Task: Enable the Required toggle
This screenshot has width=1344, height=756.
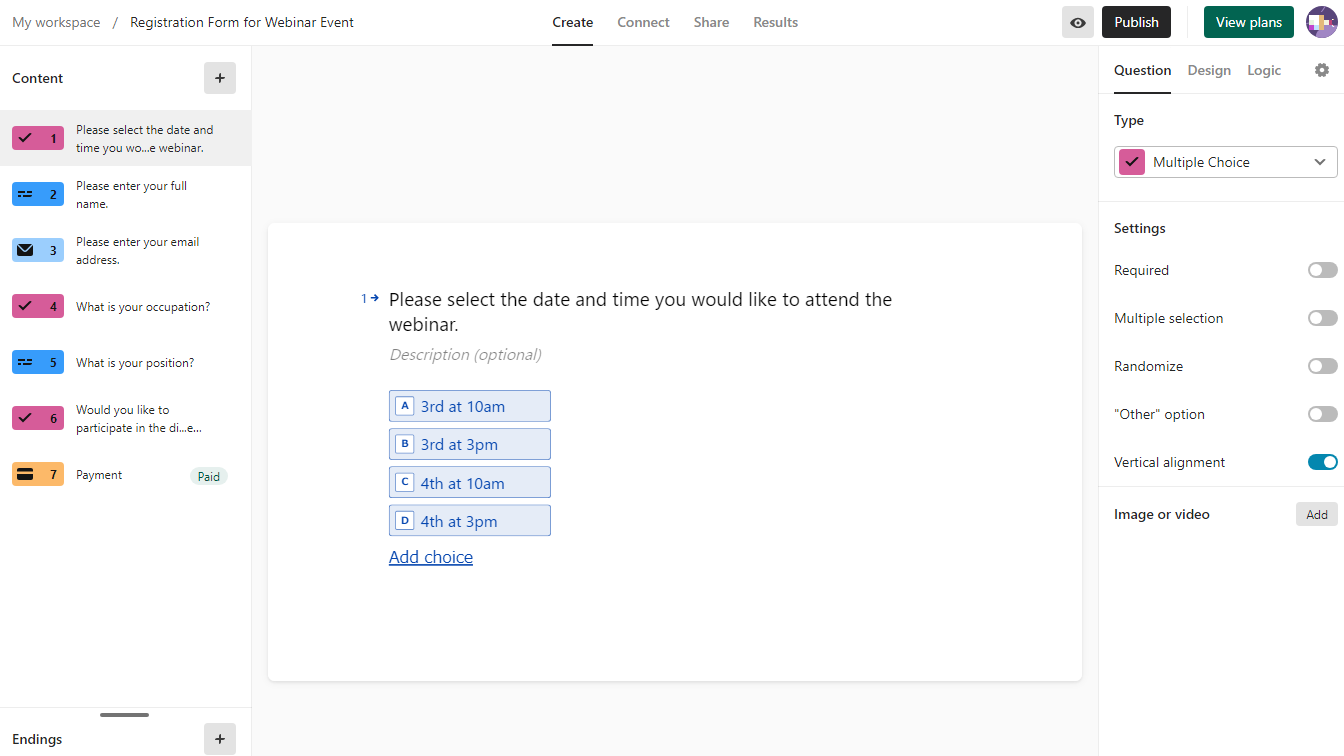Action: point(1322,270)
